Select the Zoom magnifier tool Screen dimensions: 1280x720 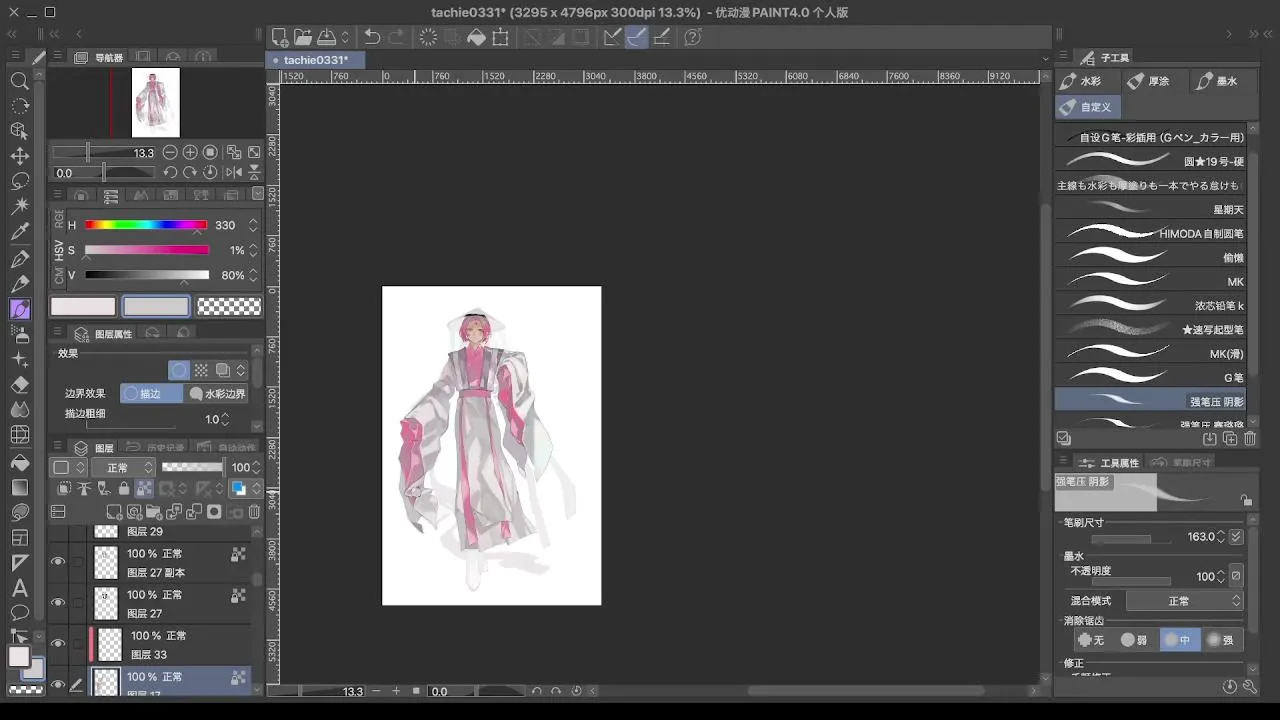tap(19, 81)
